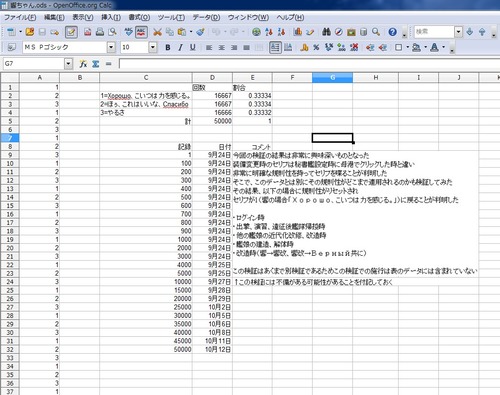The image size is (500, 395).
Task: Center cell text horizontally
Action: pos(222,47)
